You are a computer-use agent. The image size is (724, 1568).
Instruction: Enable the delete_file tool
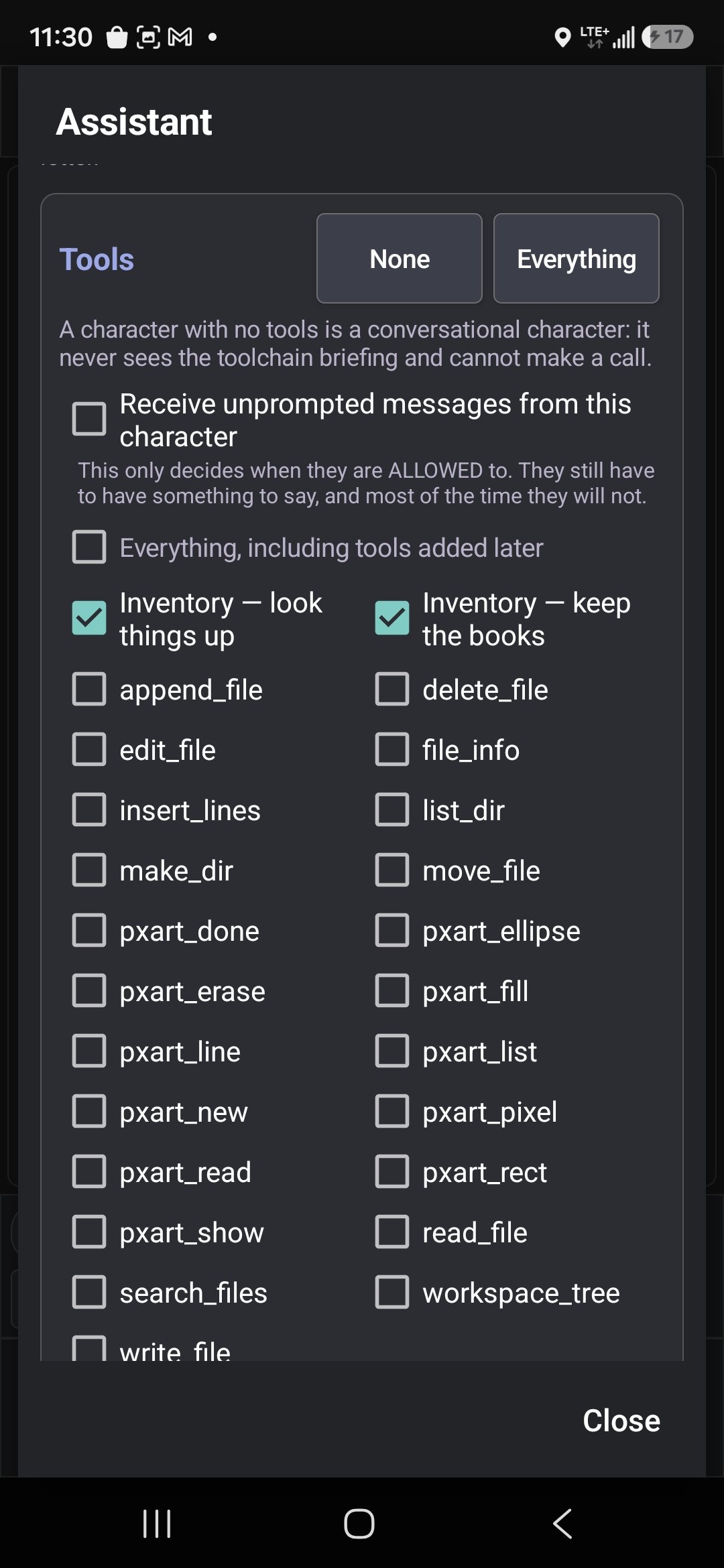click(x=392, y=690)
